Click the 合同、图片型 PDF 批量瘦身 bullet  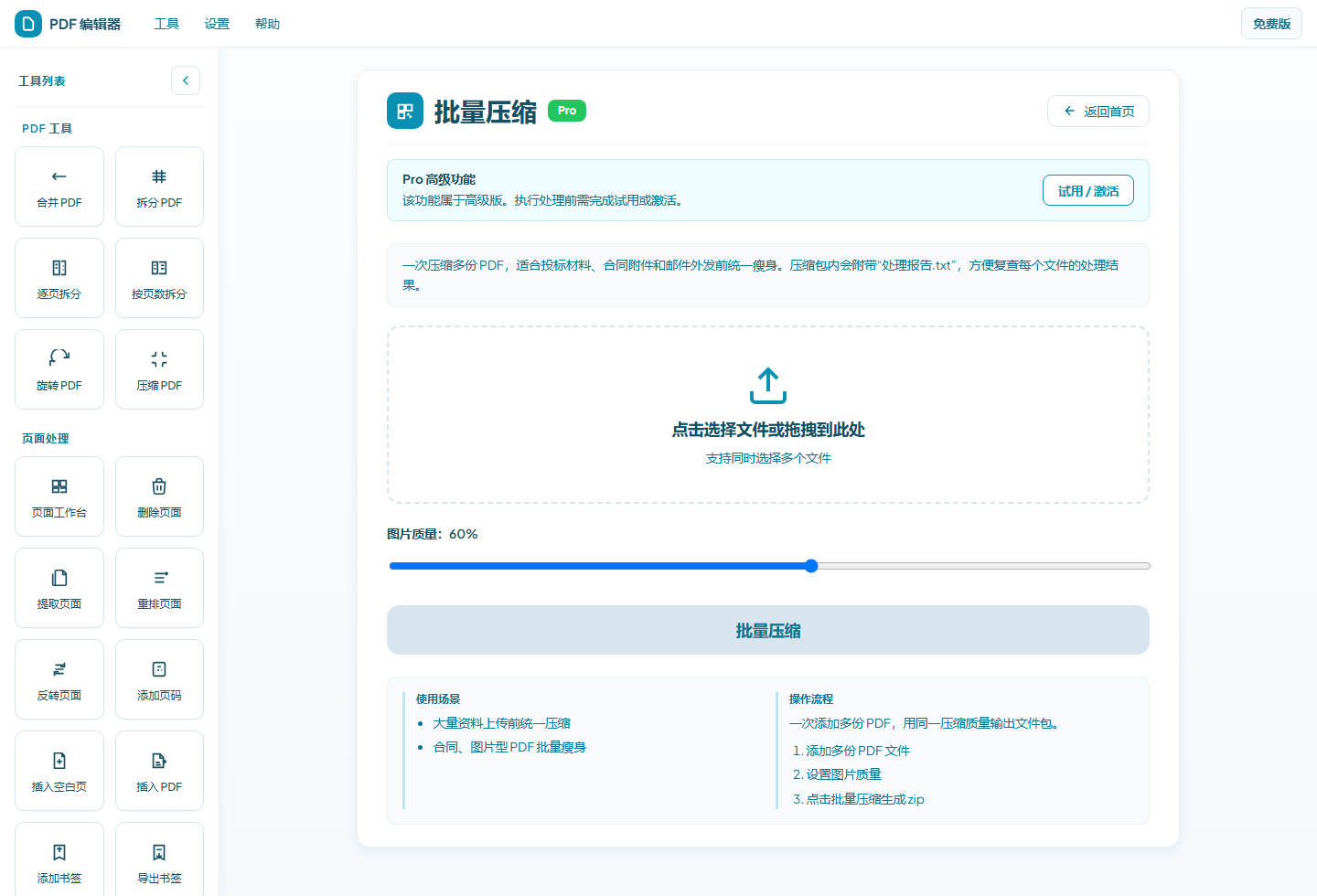coord(509,747)
